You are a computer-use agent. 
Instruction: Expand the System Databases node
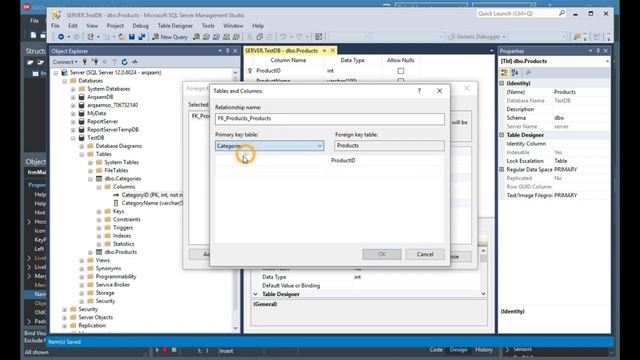[x=73, y=89]
